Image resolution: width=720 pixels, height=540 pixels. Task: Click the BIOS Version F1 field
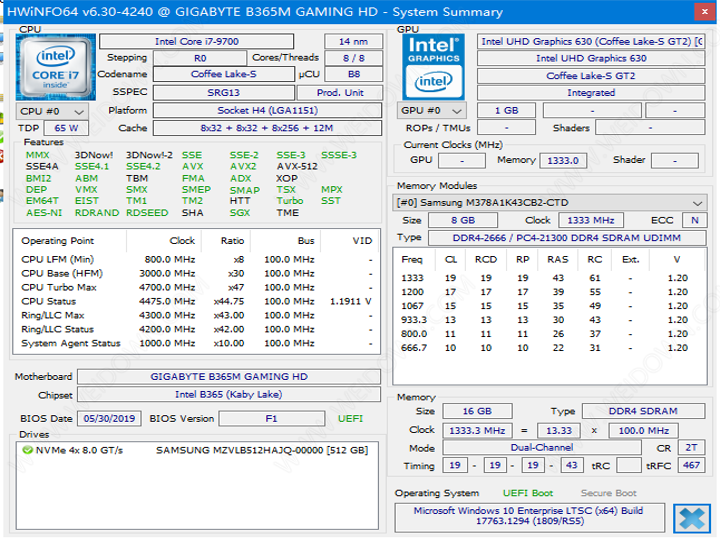[x=271, y=419]
